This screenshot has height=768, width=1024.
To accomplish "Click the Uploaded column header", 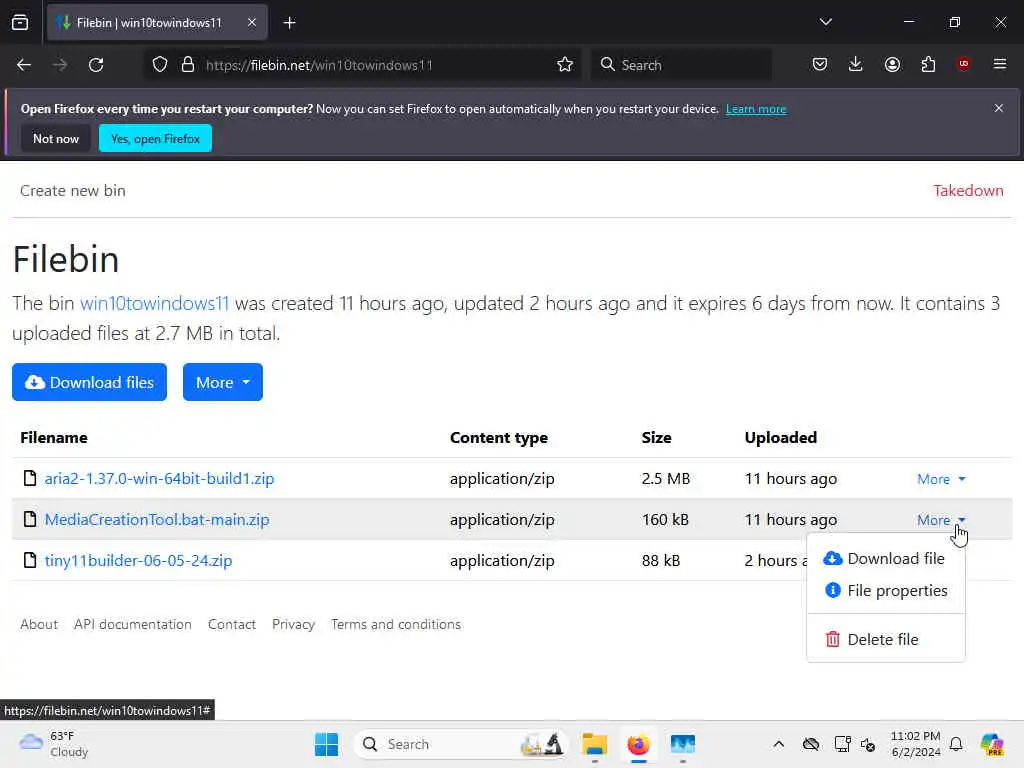I will click(x=780, y=438).
